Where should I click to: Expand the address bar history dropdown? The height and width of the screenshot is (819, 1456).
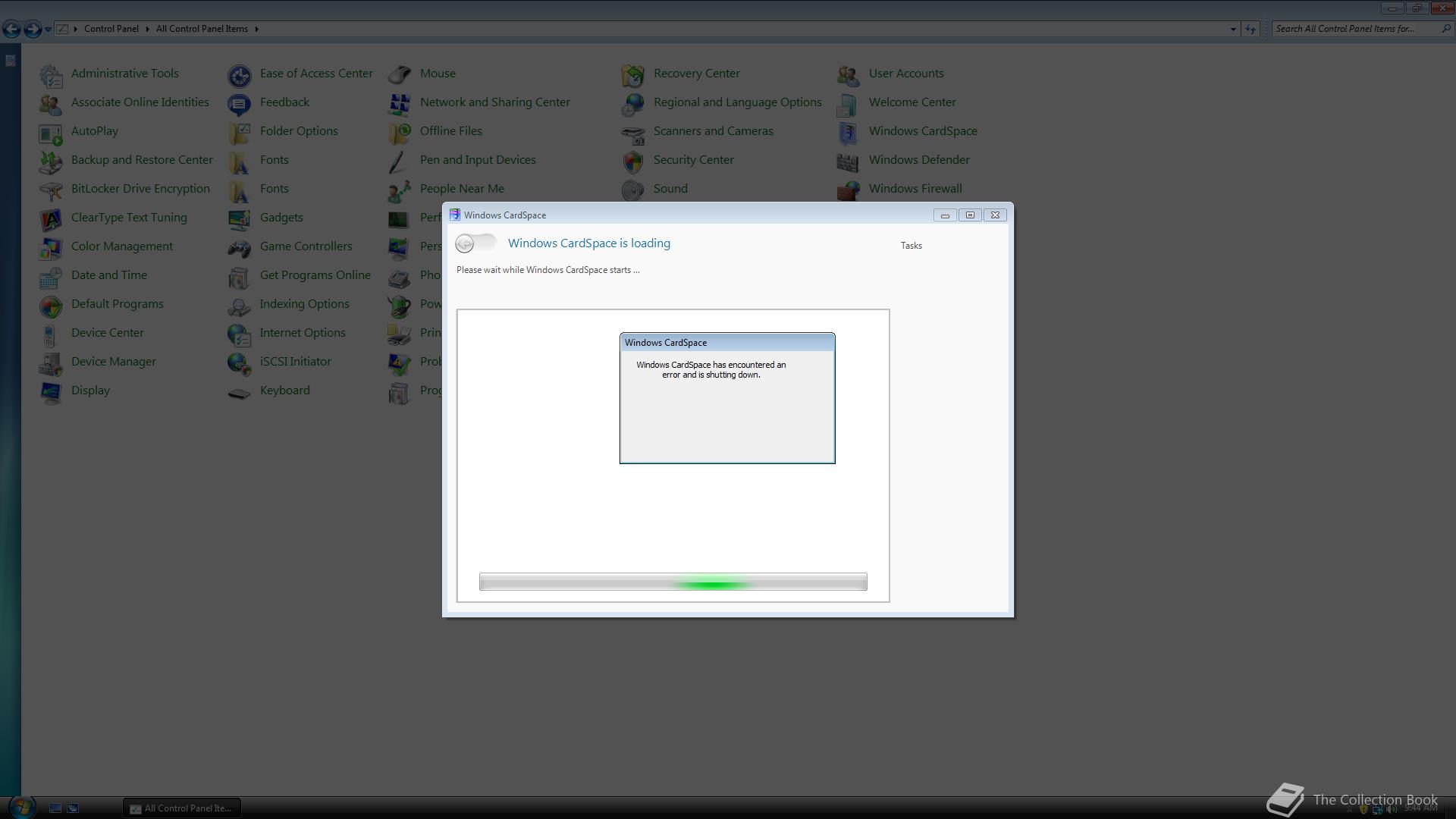1232,29
